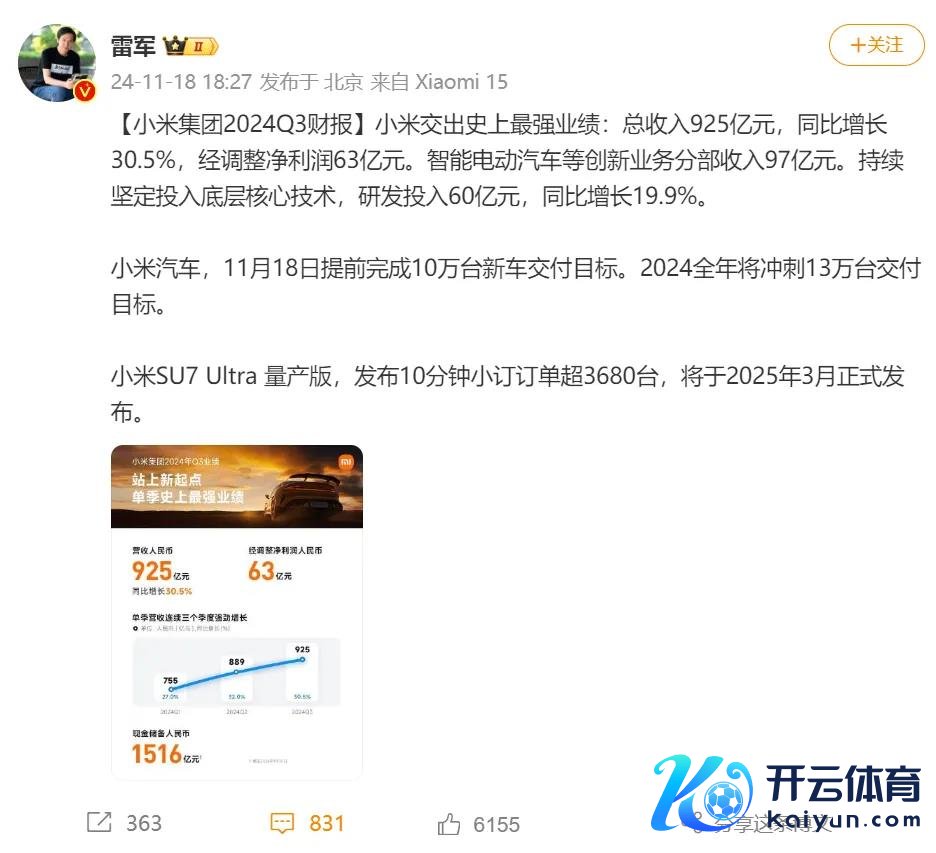The image size is (936, 853).
Task: Like the post with thumbs-up icon
Action: tap(449, 824)
